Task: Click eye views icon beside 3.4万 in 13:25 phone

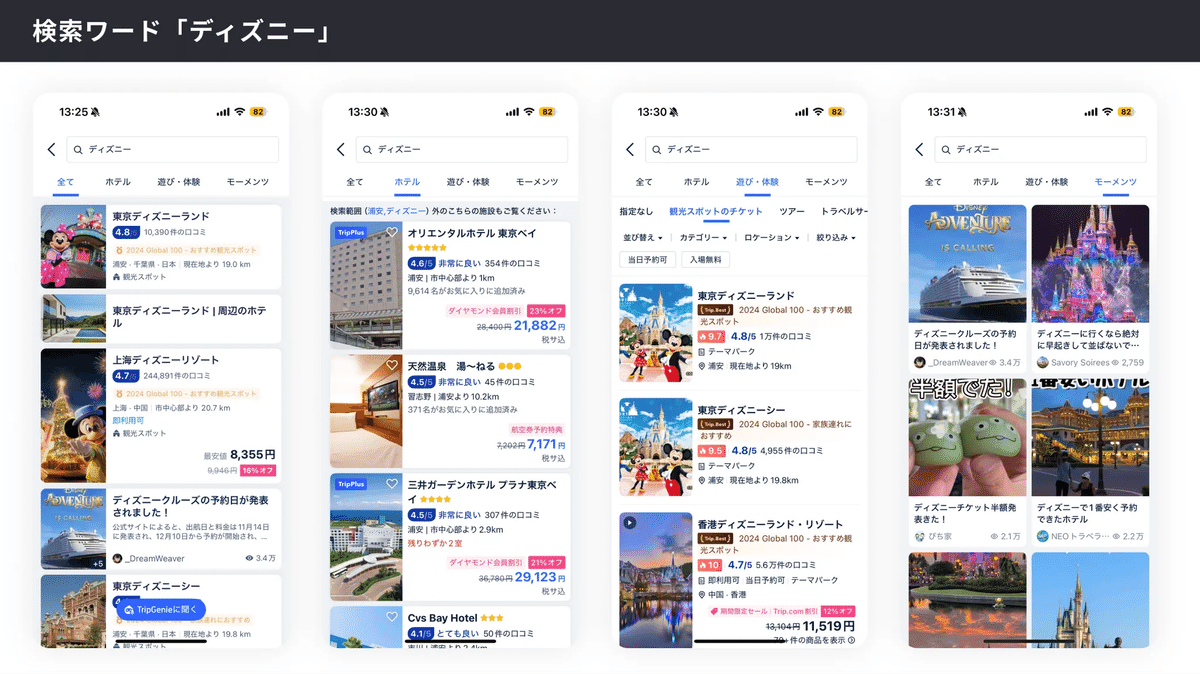Action: point(249,558)
